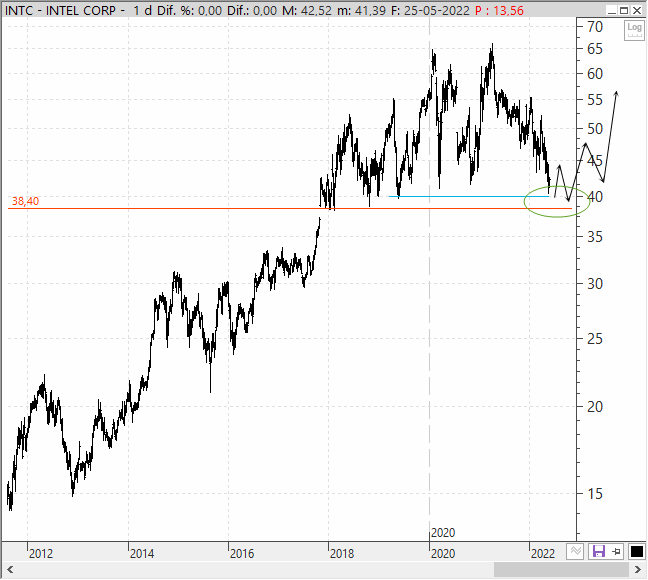Click the right scroll arrow
648x580 pixels.
click(638, 570)
